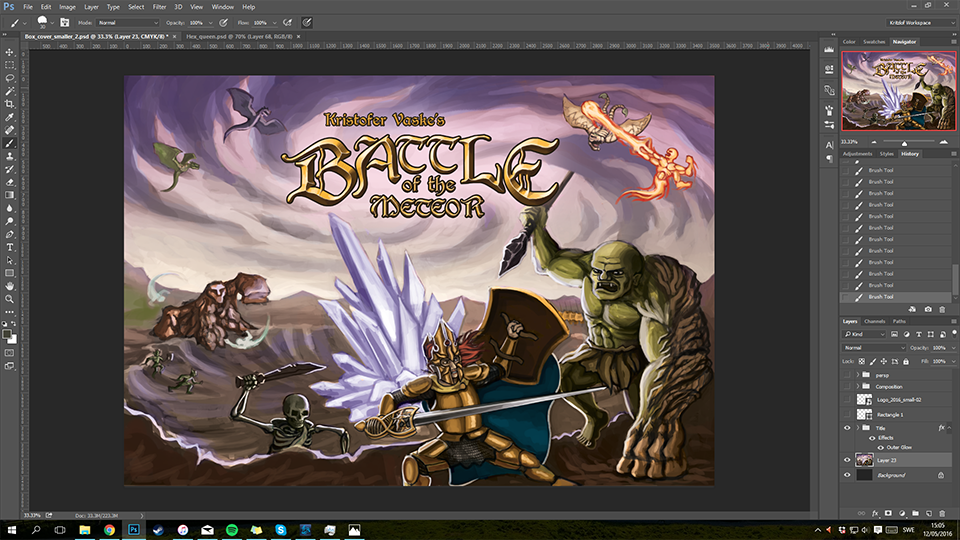960x540 pixels.
Task: Toggle Outer Glow effect visibility
Action: point(880,448)
